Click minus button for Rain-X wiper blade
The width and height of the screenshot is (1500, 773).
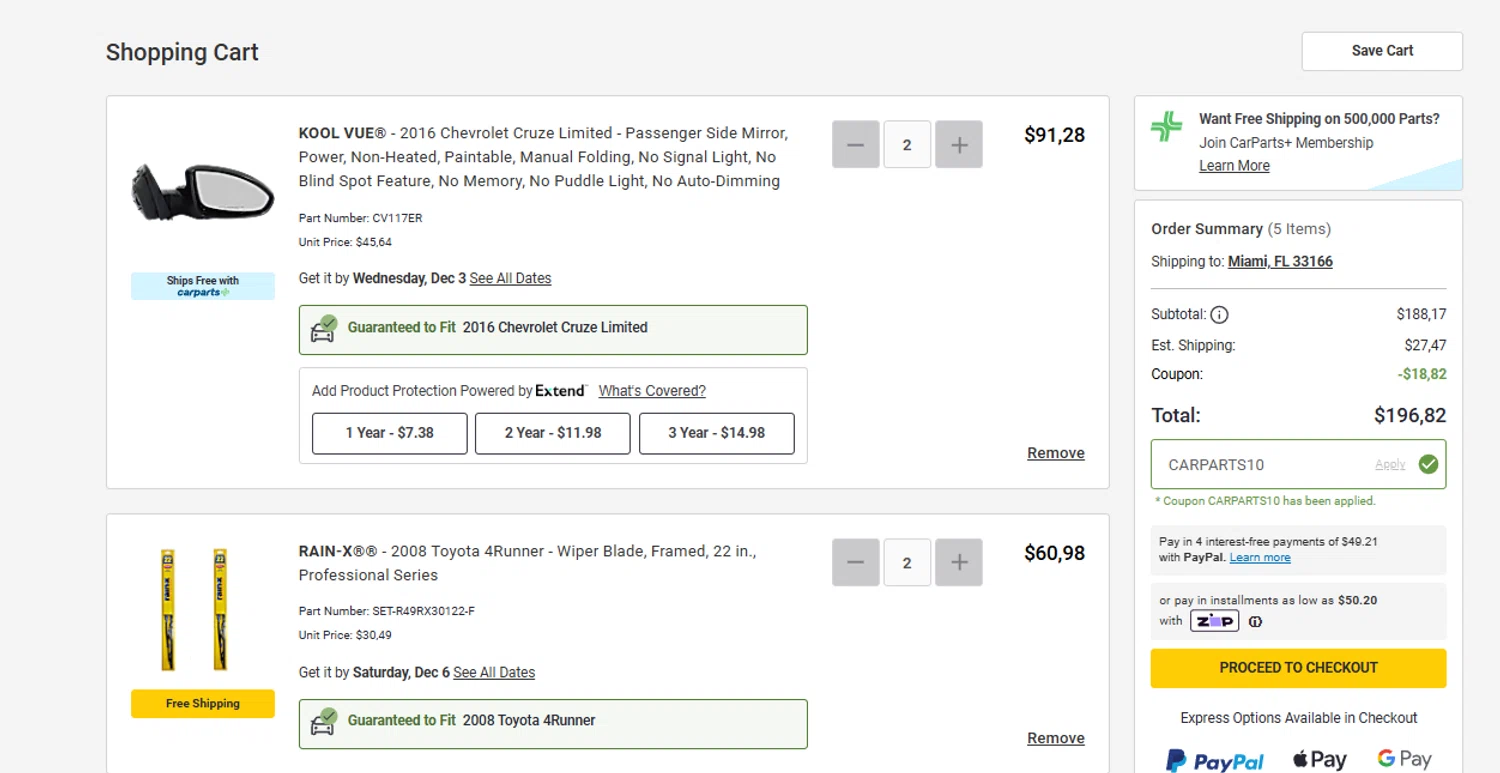(855, 563)
